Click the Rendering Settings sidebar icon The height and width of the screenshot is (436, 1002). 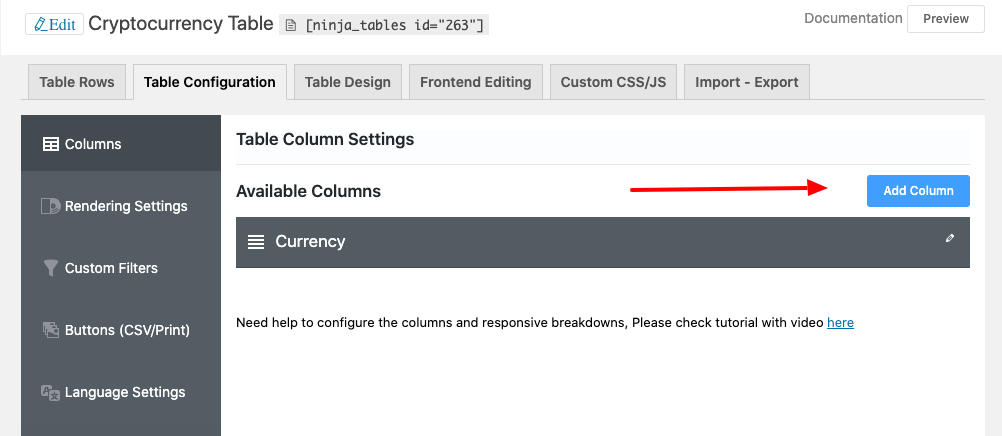50,206
